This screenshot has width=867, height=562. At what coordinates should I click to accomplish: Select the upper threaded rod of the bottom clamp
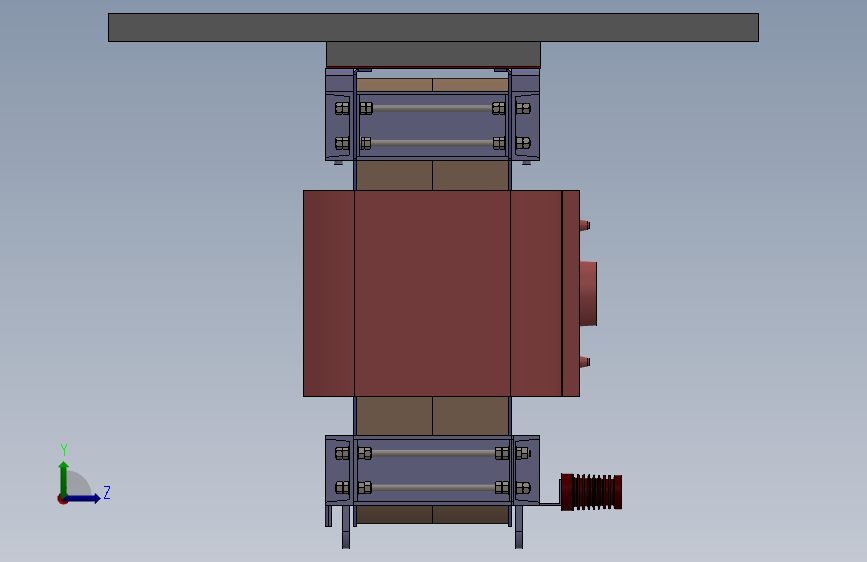[433, 454]
